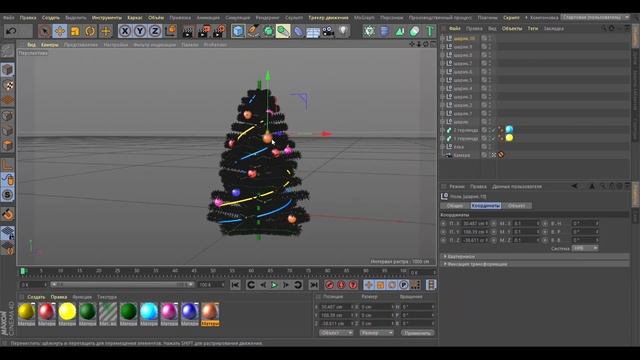The height and width of the screenshot is (360, 640).
Task: Click the Record Active Objects button
Action: pos(329,285)
